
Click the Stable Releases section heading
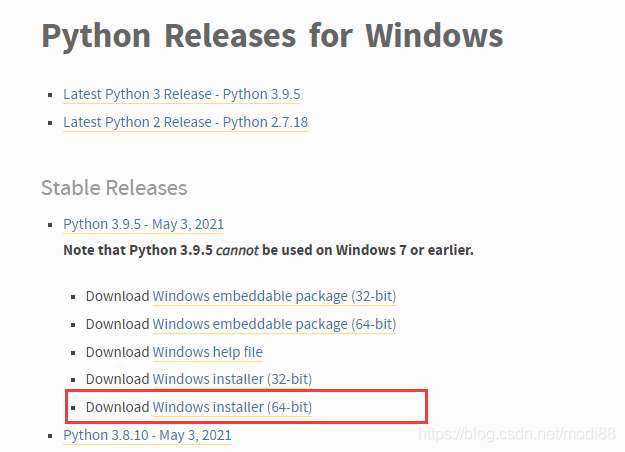pos(114,188)
